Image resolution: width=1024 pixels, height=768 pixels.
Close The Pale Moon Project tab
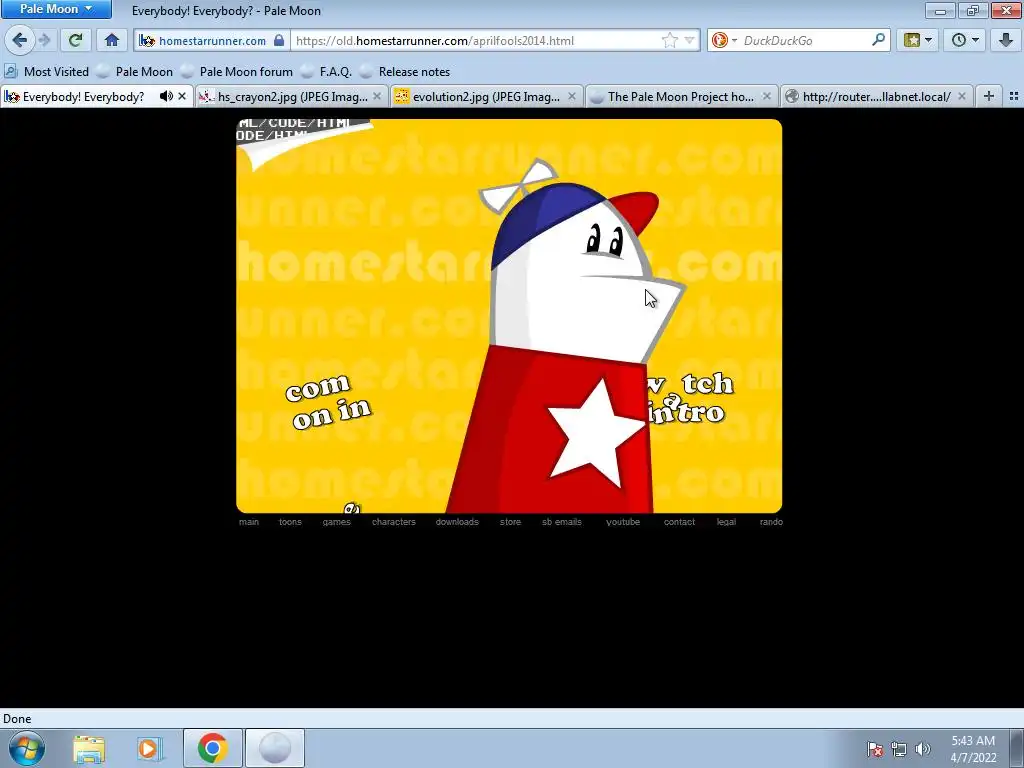767,97
